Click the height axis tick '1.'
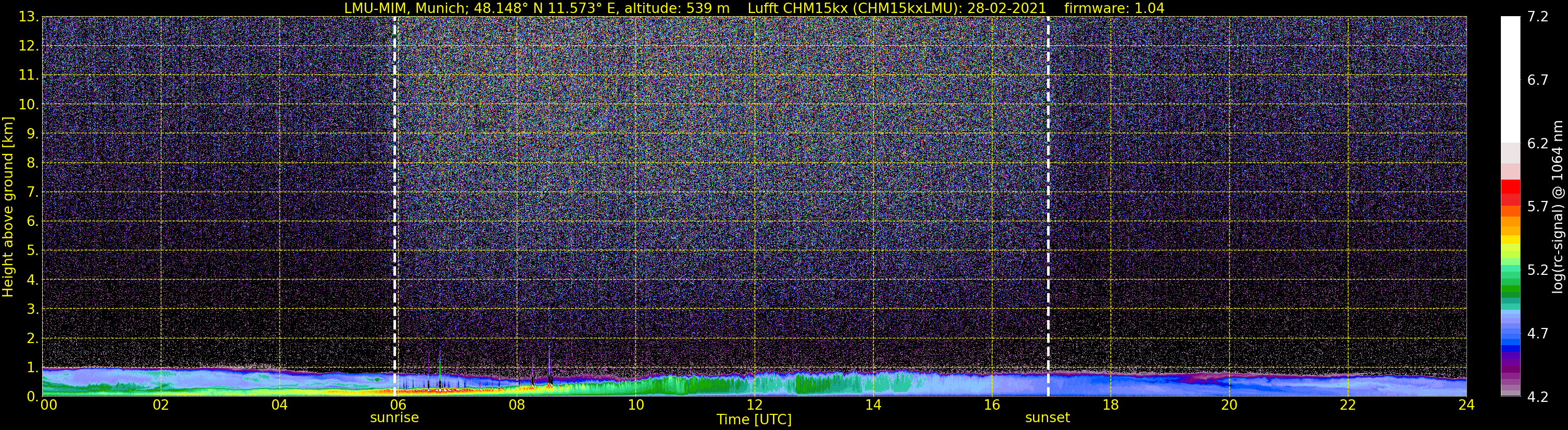 tap(32, 368)
